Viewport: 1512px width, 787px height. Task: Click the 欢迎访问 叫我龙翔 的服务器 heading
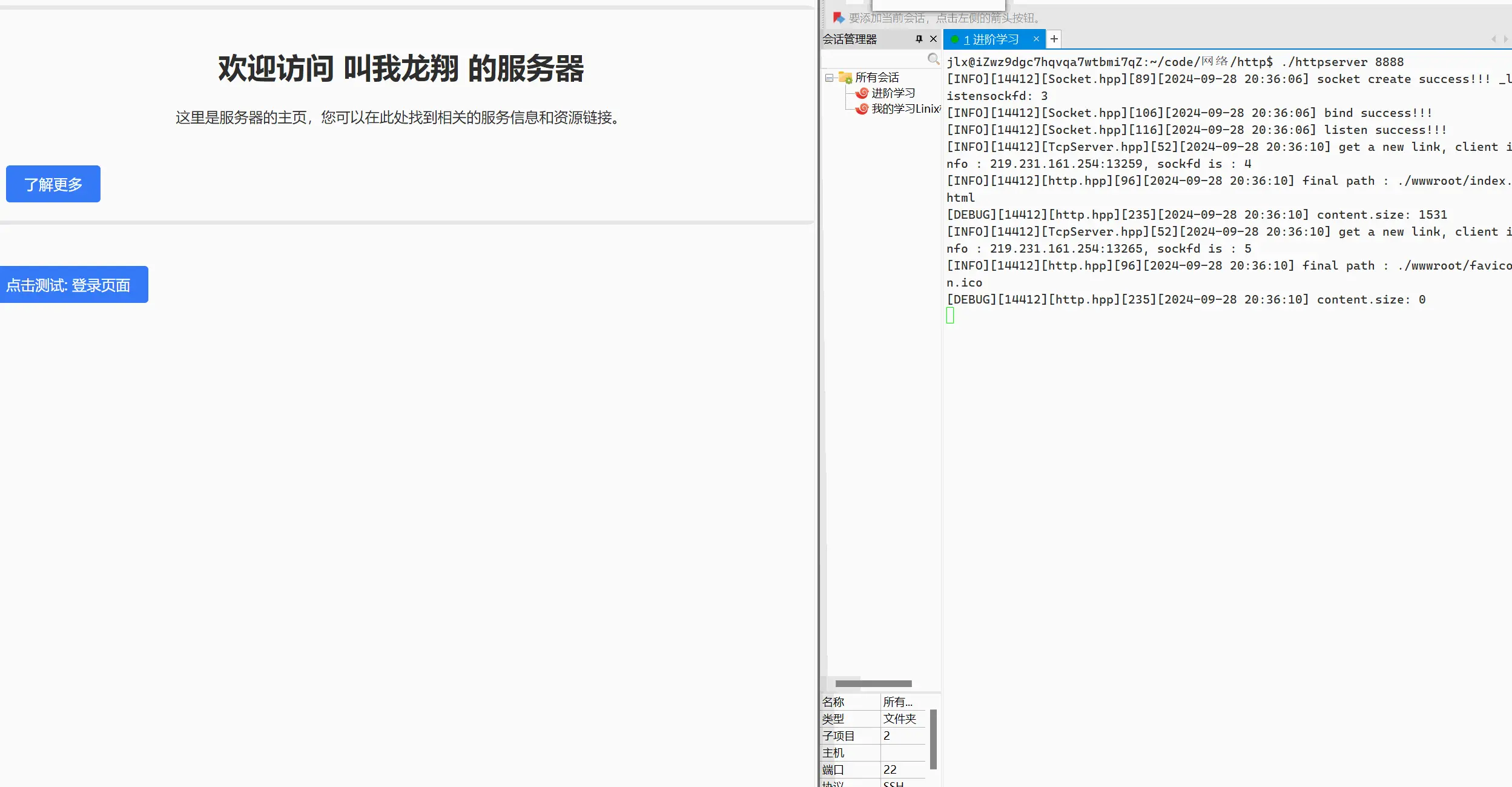pyautogui.click(x=401, y=68)
